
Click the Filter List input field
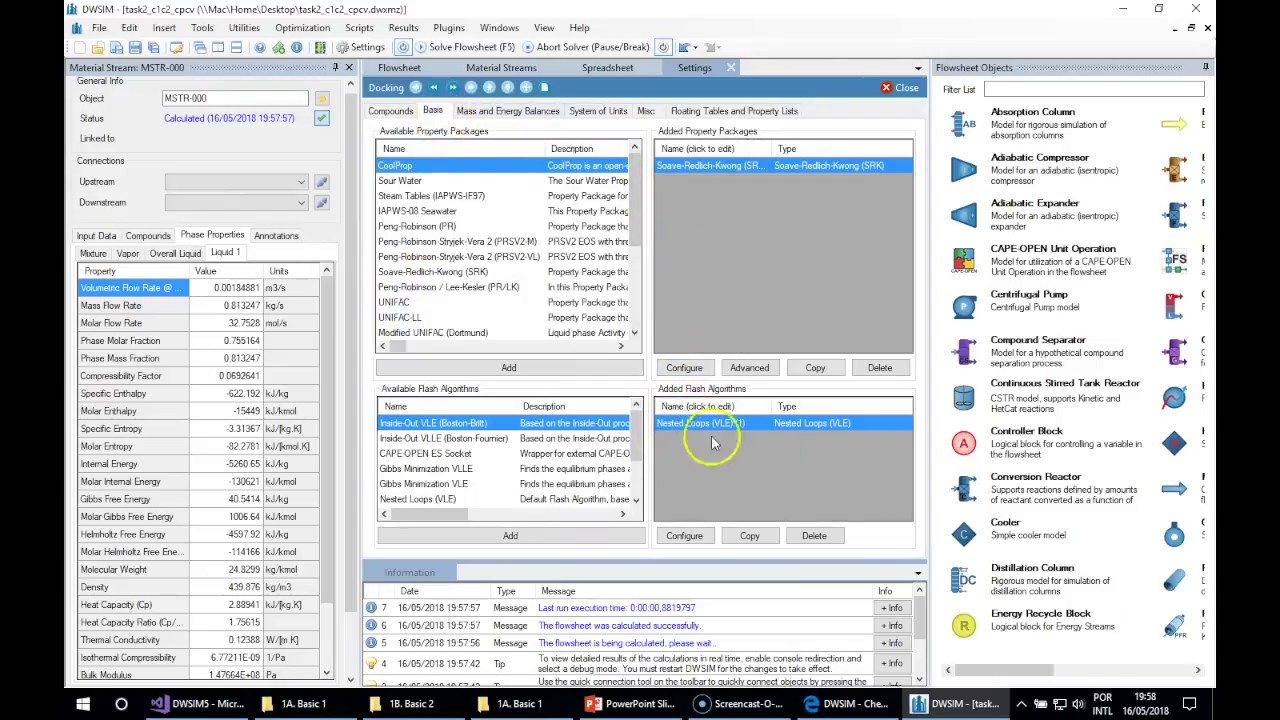point(1093,90)
